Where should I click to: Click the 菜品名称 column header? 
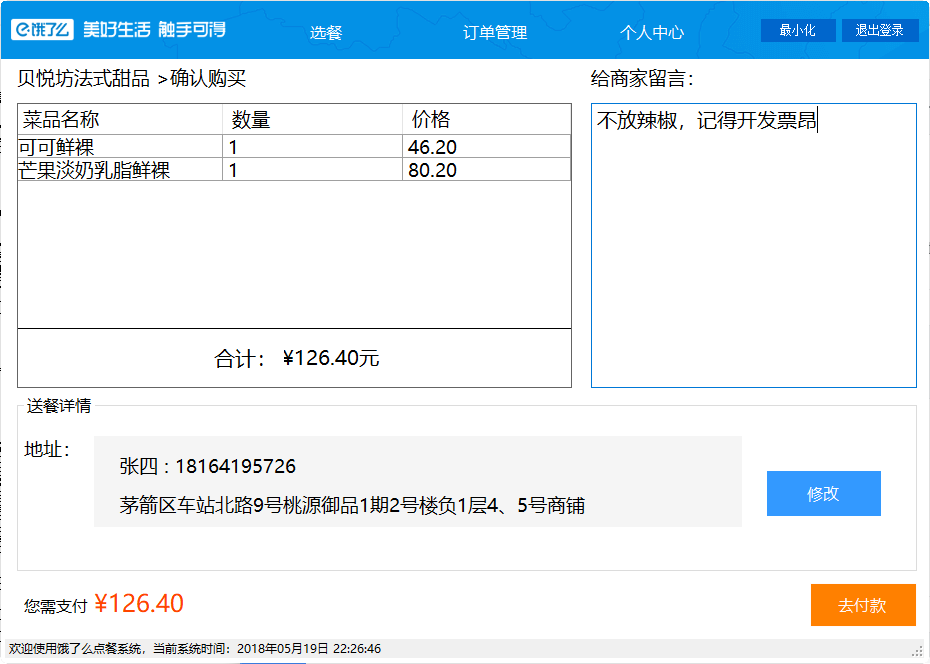(120, 120)
